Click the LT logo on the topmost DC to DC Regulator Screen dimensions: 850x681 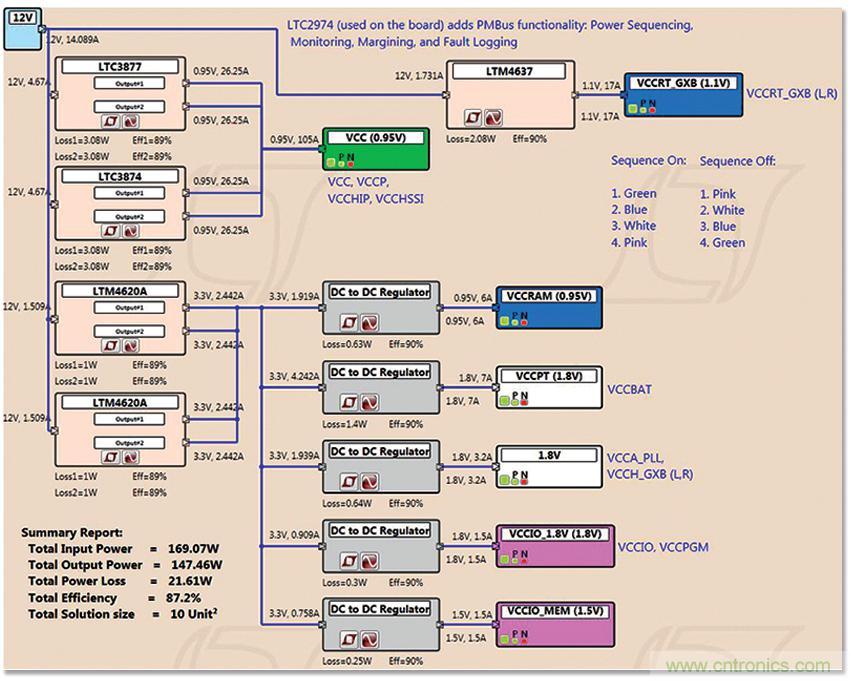click(x=348, y=320)
